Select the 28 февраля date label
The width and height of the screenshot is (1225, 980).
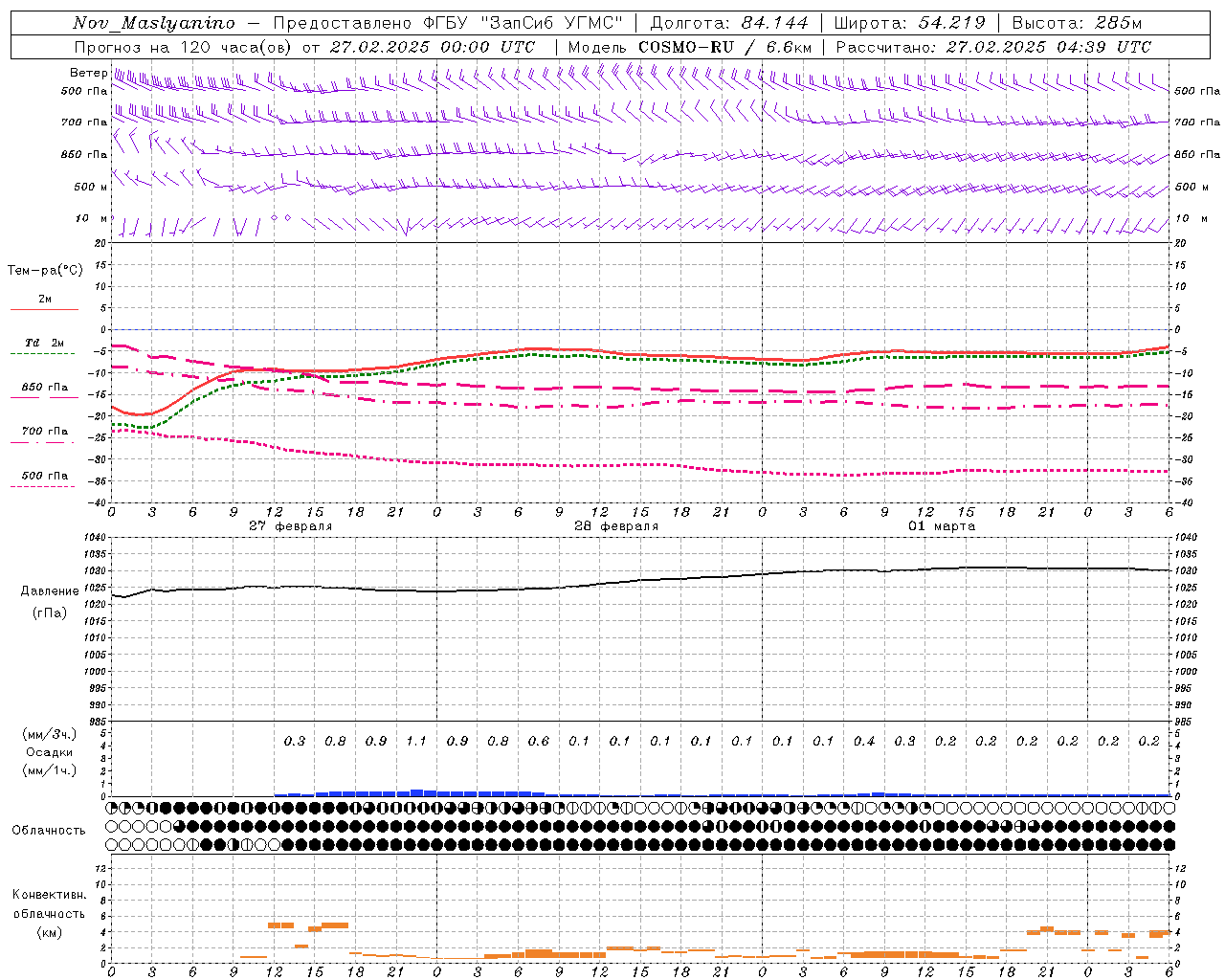click(x=616, y=526)
